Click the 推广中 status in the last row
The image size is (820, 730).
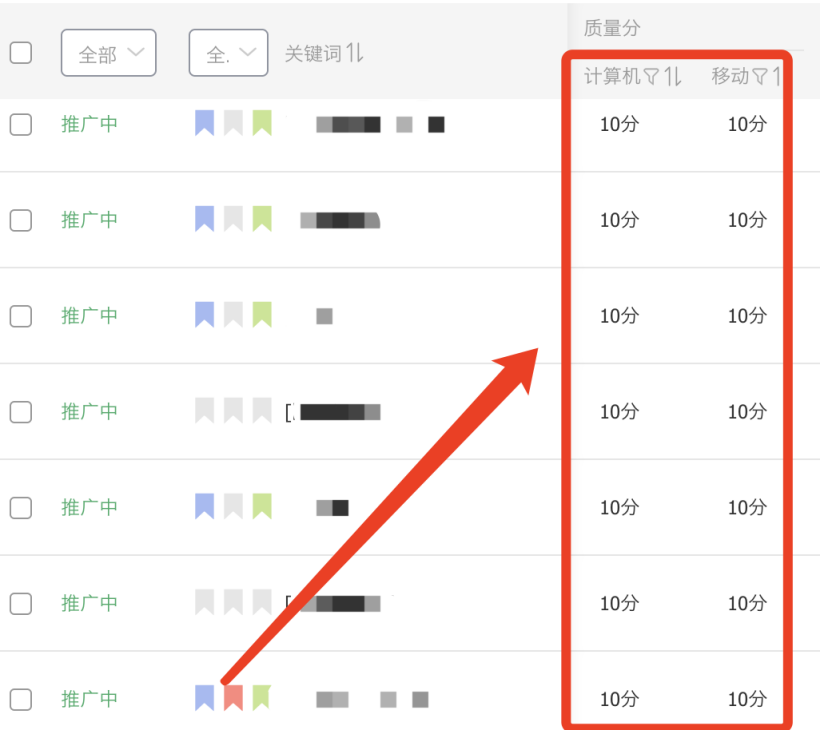pos(89,697)
